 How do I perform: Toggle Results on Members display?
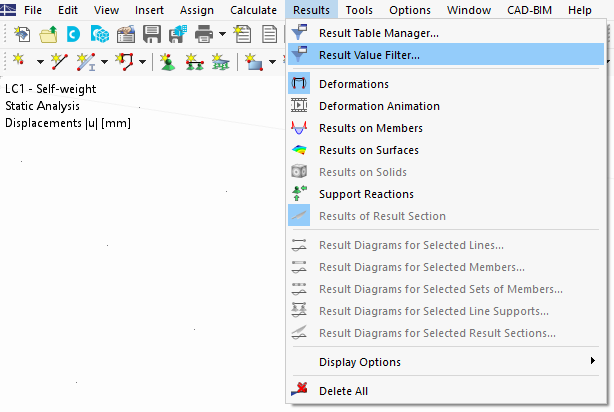click(370, 128)
